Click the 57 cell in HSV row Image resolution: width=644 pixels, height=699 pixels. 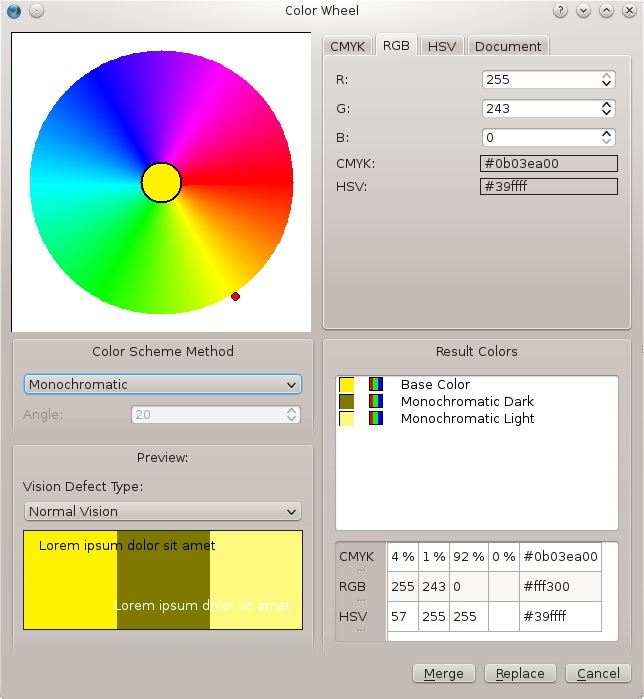click(x=403, y=617)
